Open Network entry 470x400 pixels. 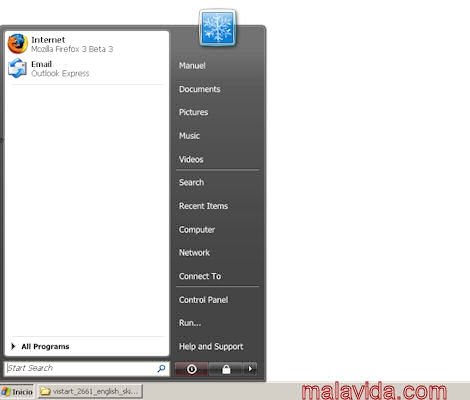194,253
